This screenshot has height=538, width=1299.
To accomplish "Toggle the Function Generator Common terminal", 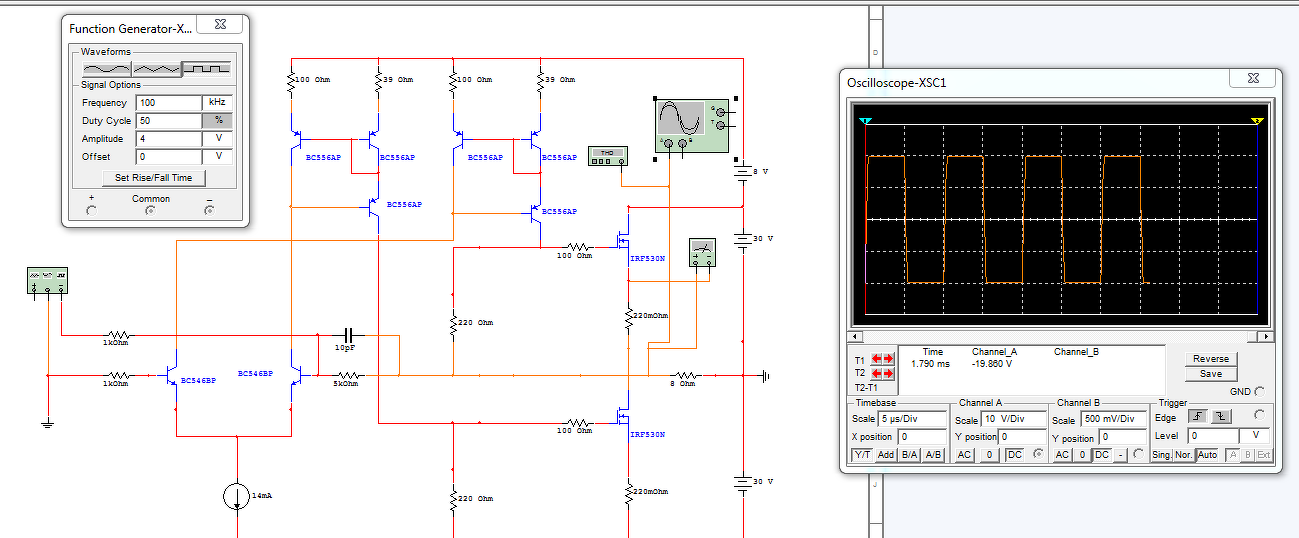I will pyautogui.click(x=151, y=210).
